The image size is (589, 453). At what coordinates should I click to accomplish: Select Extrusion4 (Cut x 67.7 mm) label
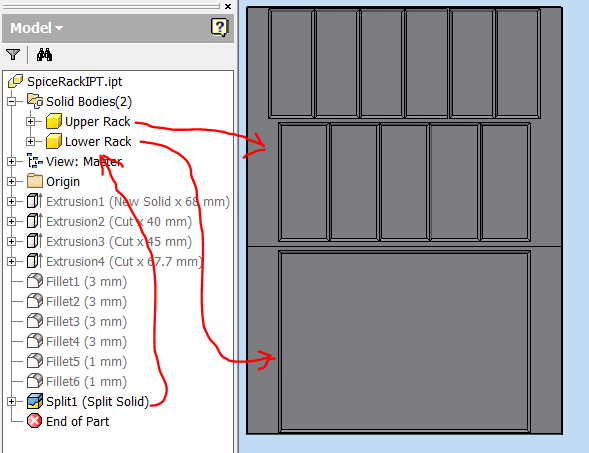(124, 261)
